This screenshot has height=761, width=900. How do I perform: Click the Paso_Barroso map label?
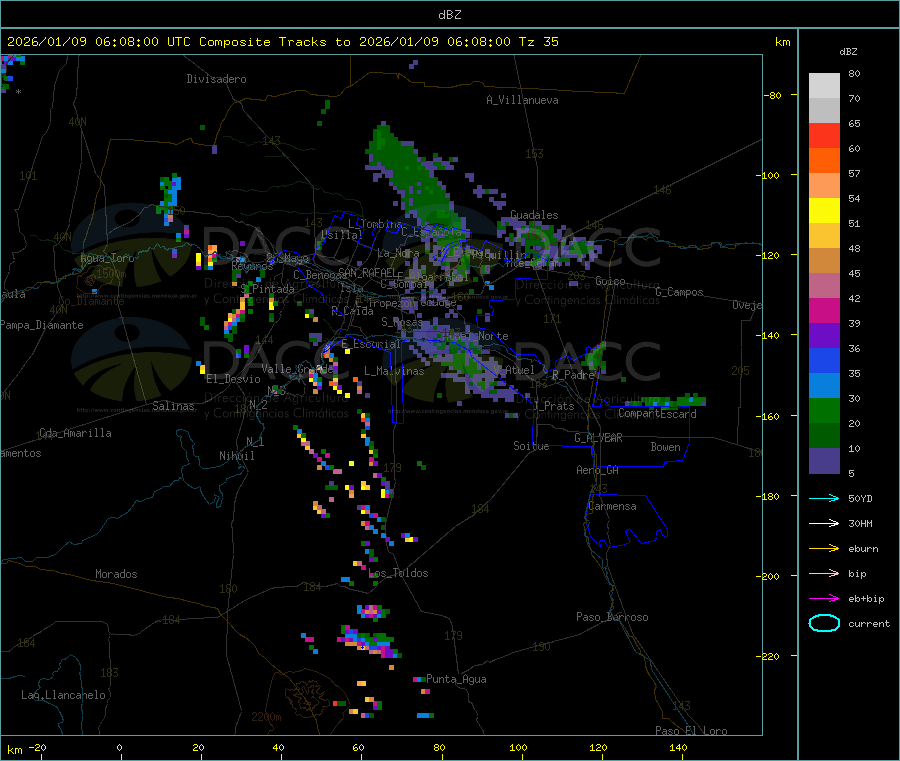click(x=612, y=617)
